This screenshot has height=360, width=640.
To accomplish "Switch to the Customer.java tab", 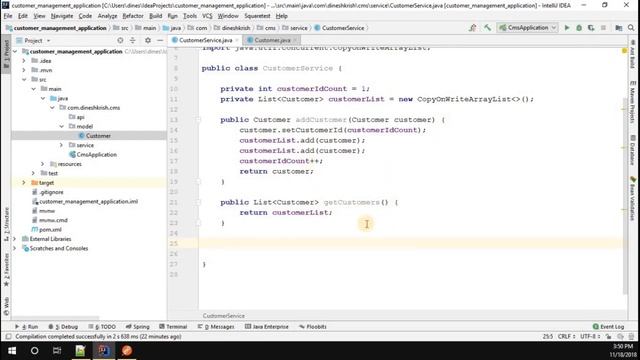I will pos(272,40).
